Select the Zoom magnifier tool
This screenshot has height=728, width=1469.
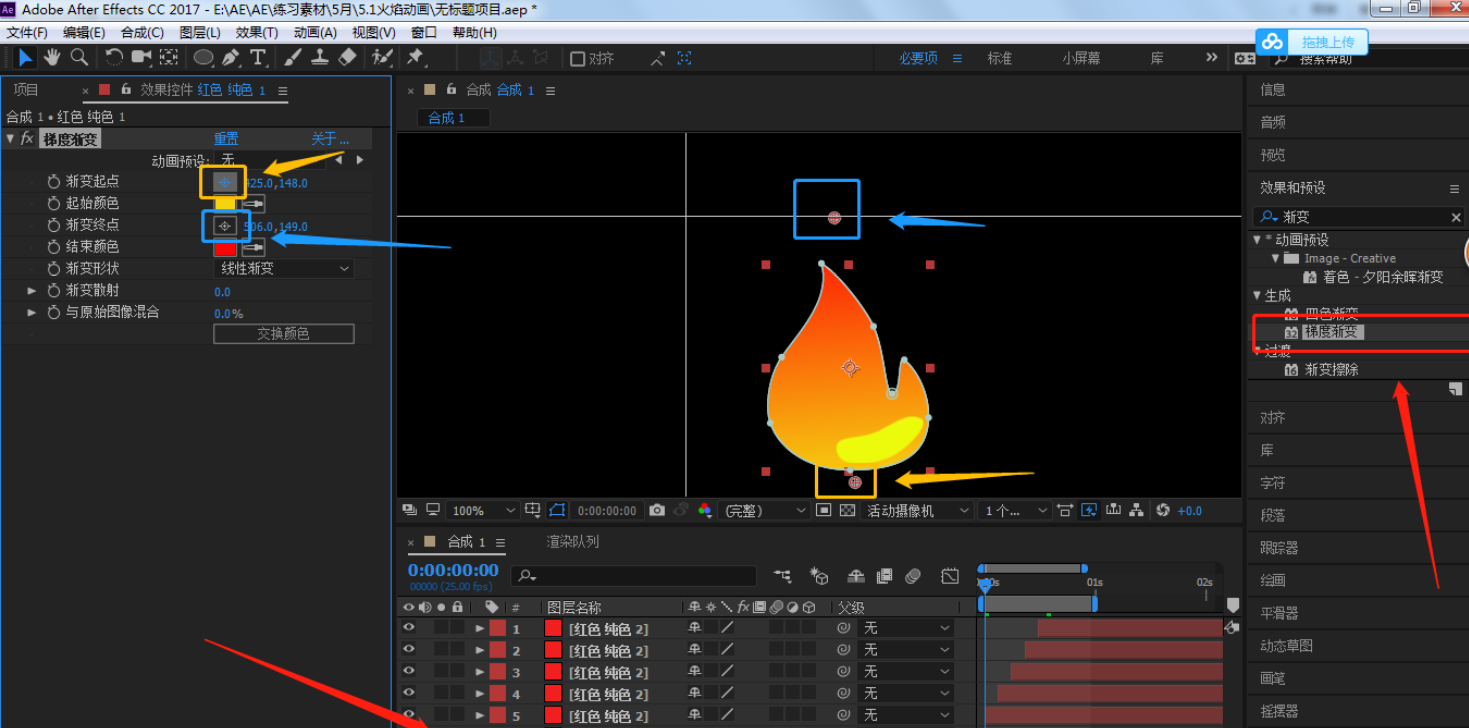coord(79,58)
